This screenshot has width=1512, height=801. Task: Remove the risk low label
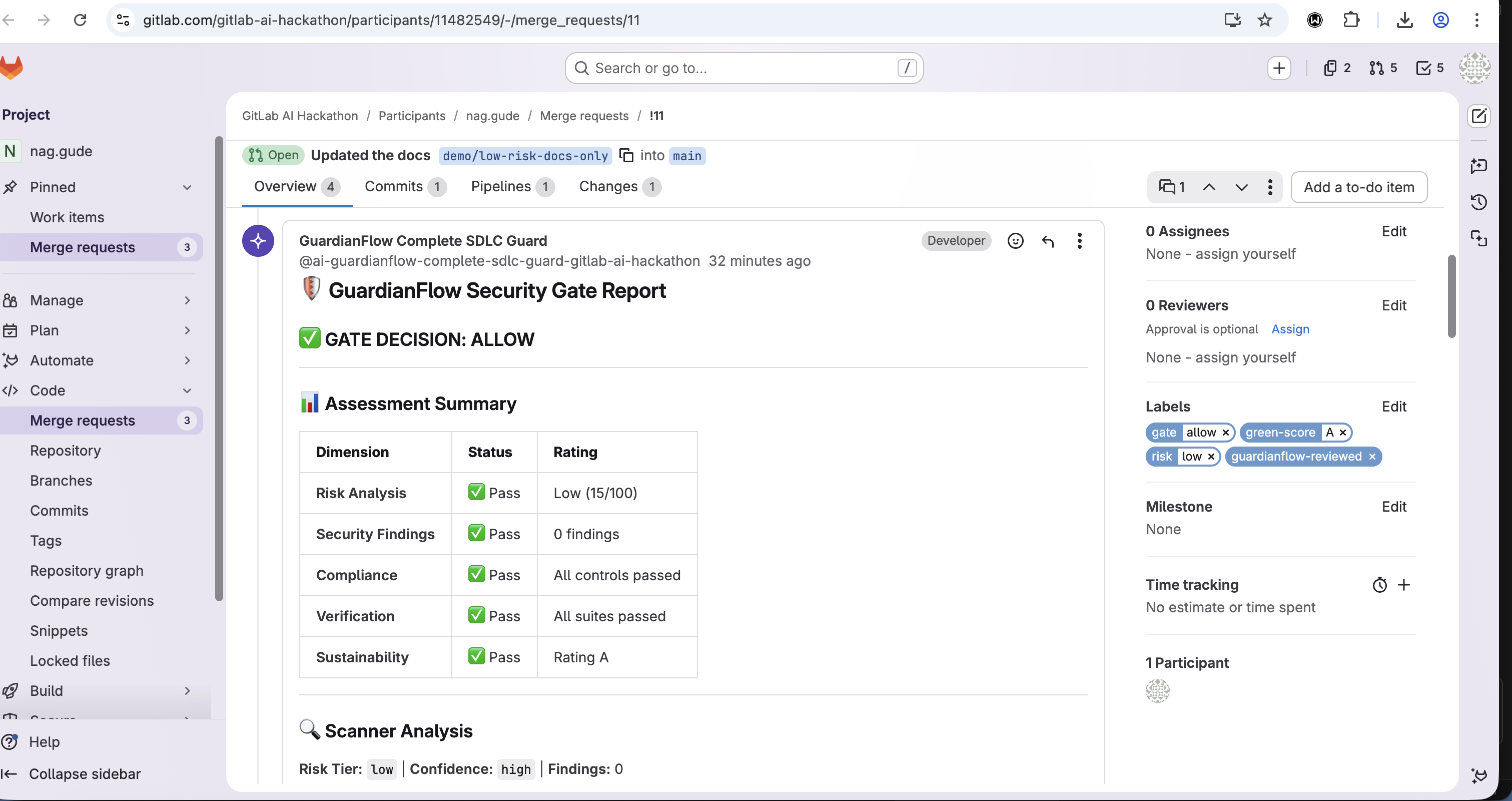[x=1211, y=457]
